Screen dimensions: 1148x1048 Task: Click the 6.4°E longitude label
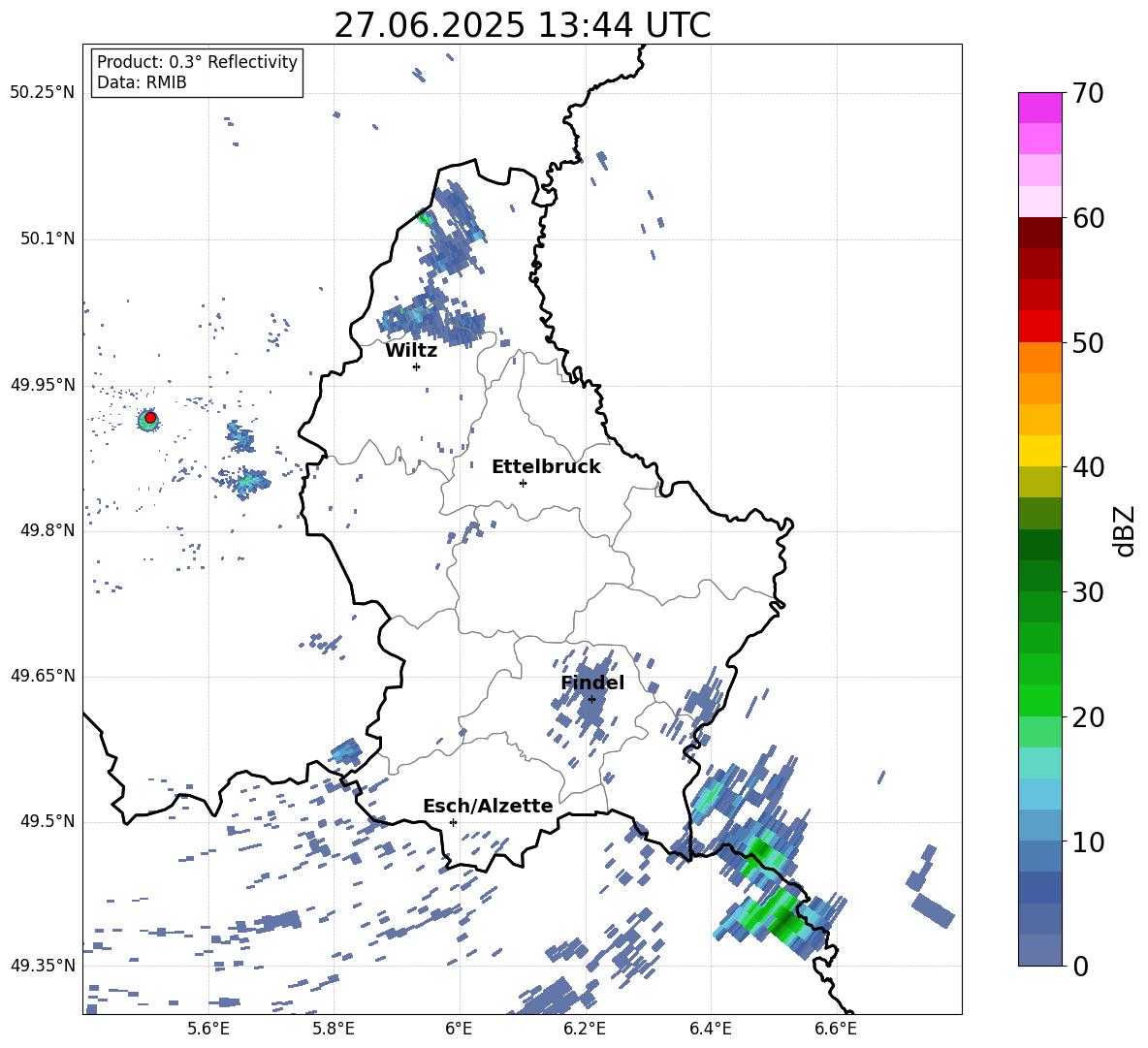(x=710, y=1029)
